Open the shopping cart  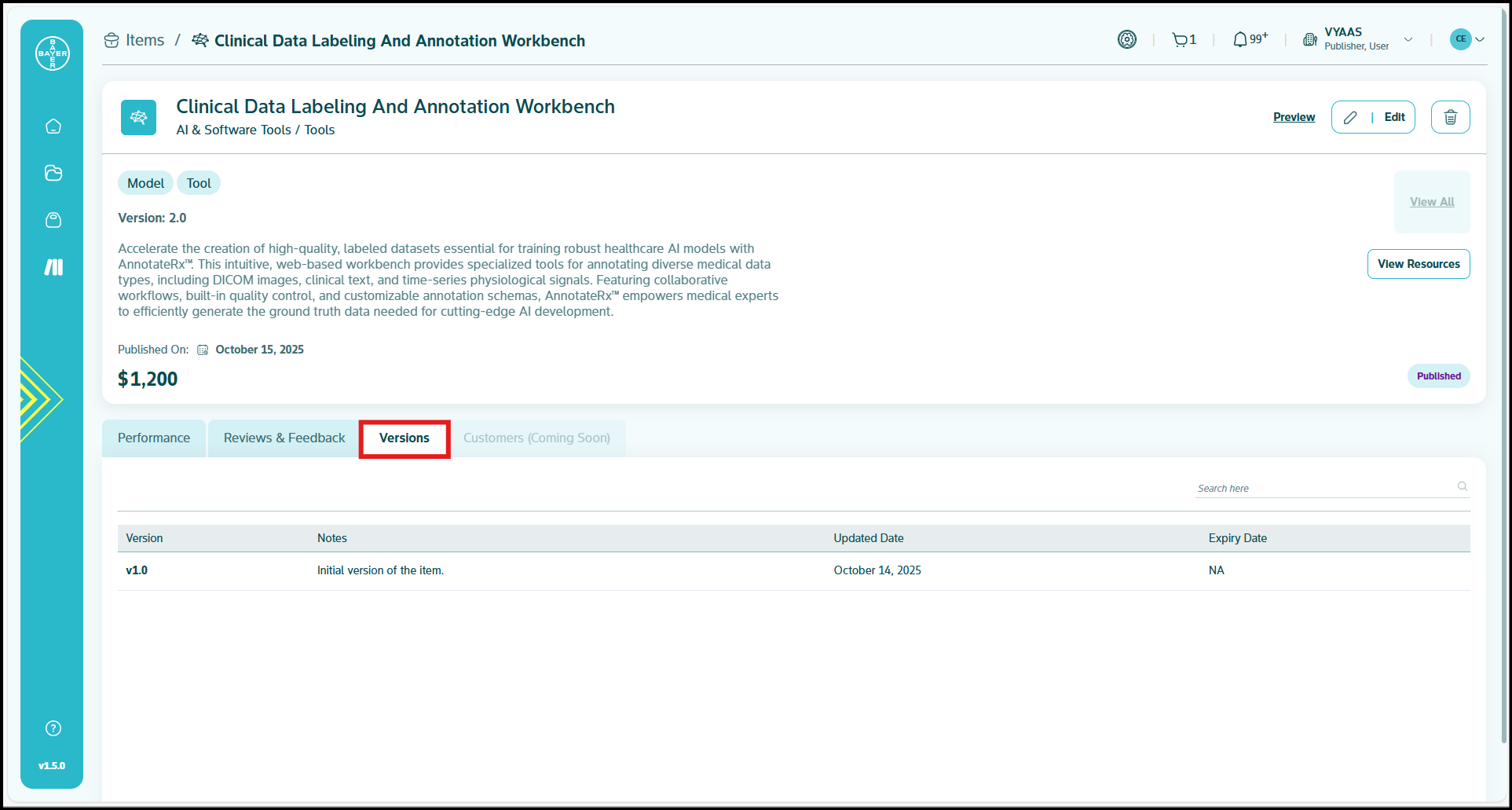(1180, 39)
